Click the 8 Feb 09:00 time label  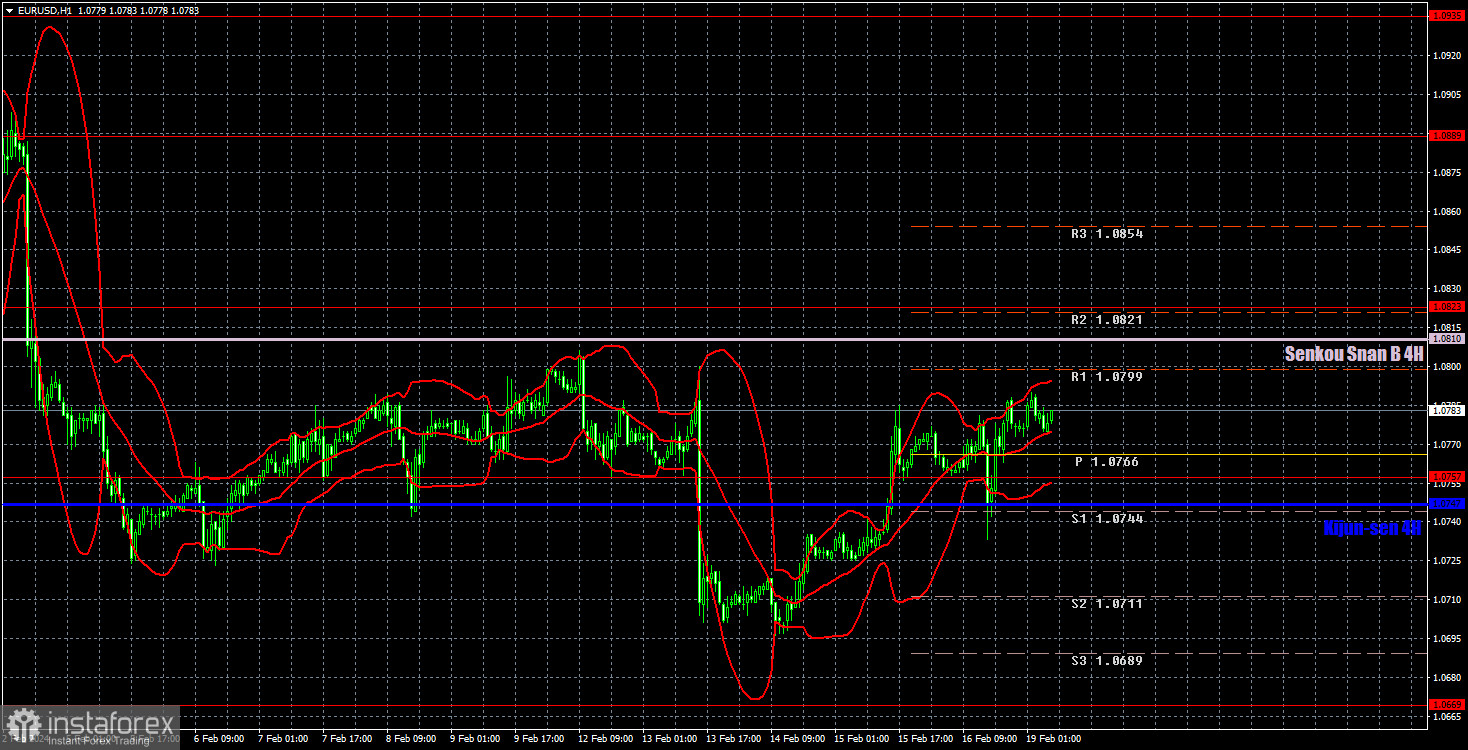(411, 739)
